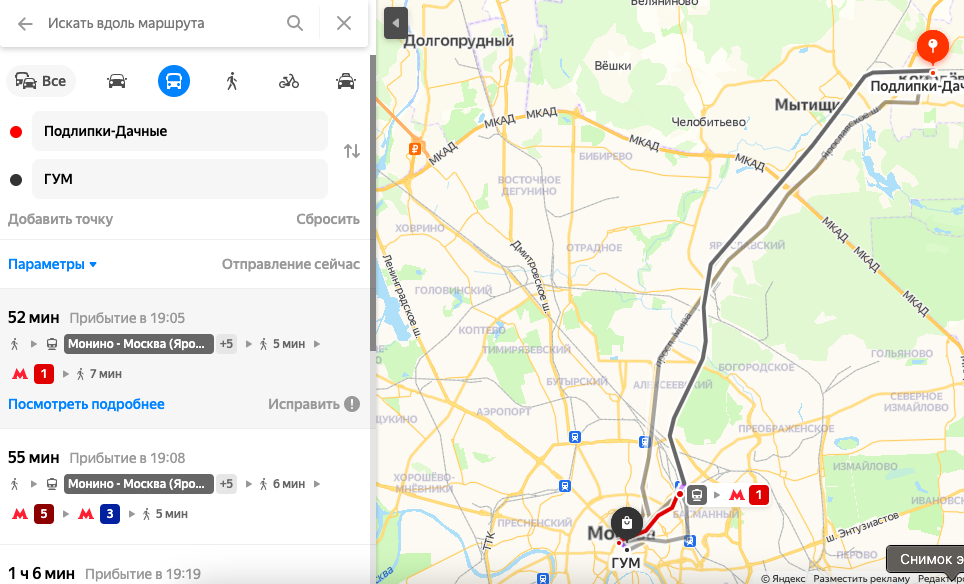Click the ГУМ shopping bag marker on the map
The image size is (964, 584).
626,523
